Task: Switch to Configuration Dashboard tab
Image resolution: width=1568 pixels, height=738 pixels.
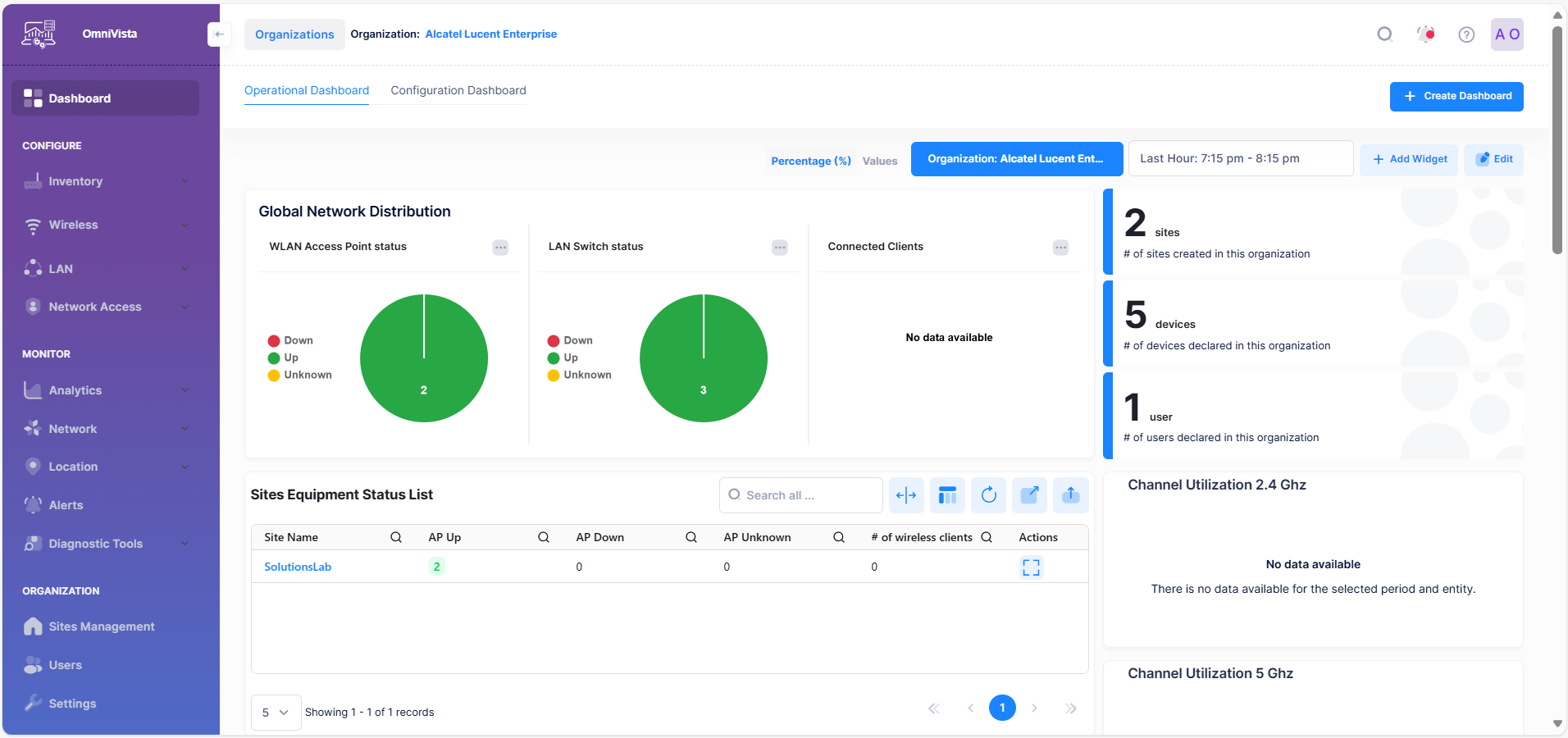Action: tap(458, 90)
